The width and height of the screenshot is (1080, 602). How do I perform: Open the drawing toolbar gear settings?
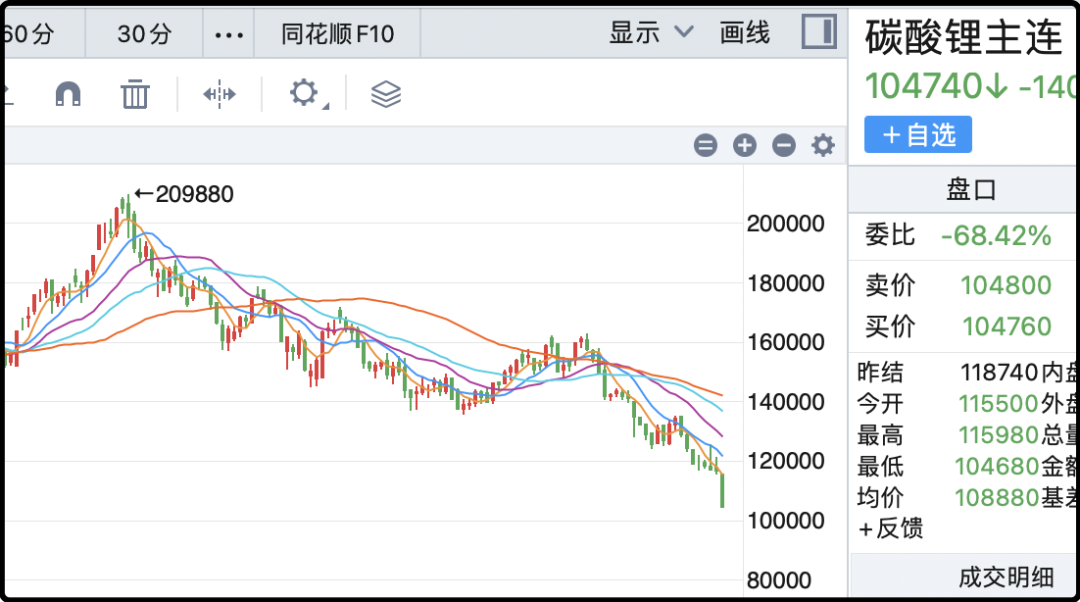tap(306, 94)
